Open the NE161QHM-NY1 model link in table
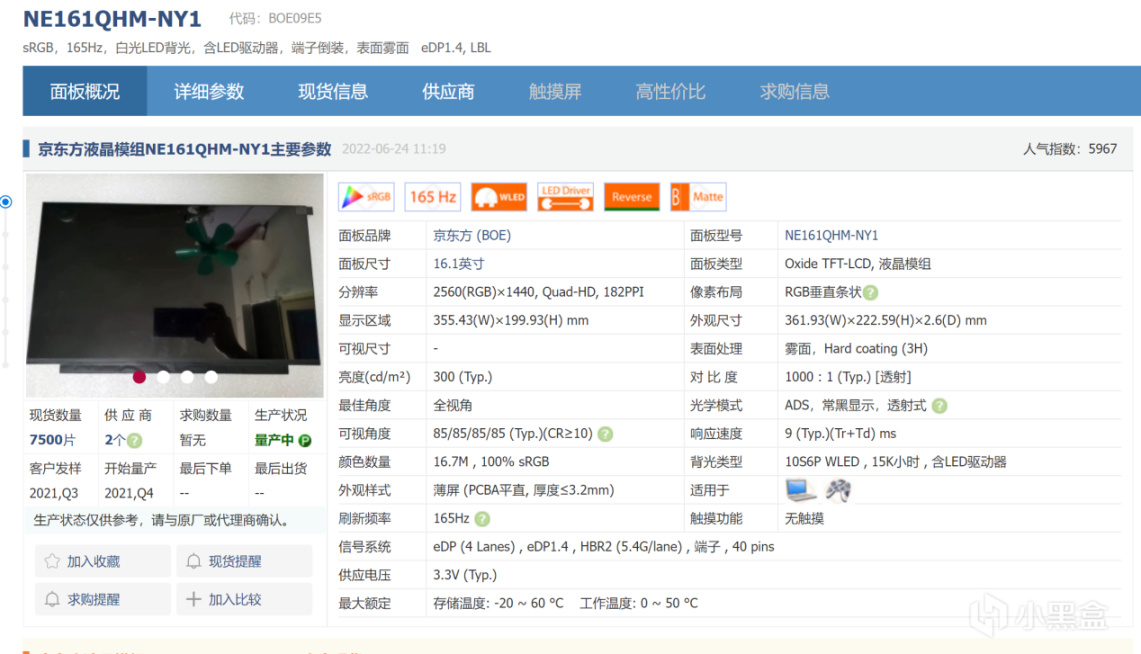The height and width of the screenshot is (654, 1141). point(831,236)
